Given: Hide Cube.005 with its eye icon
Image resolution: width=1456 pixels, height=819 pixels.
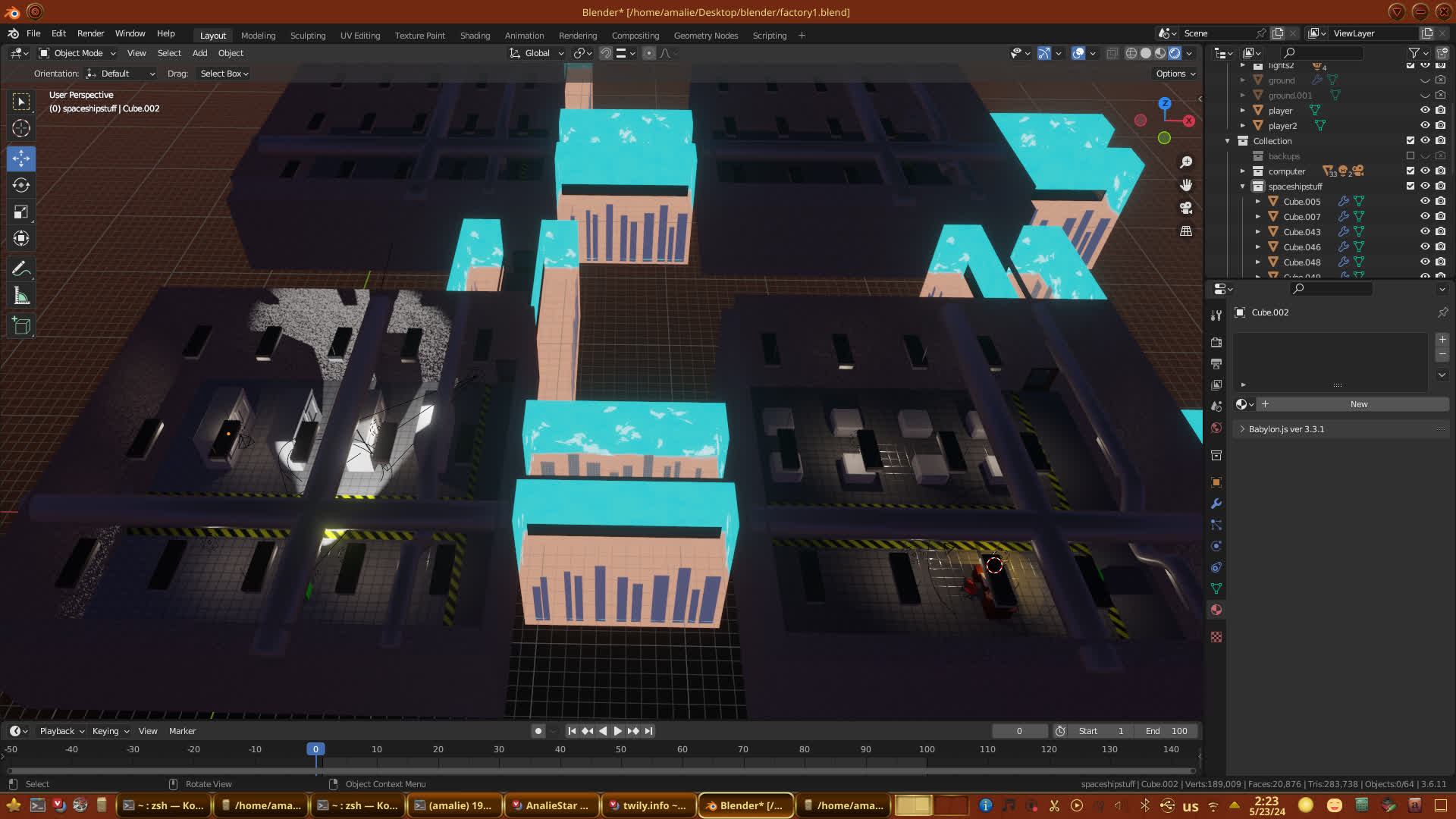Looking at the screenshot, I should pyautogui.click(x=1425, y=201).
